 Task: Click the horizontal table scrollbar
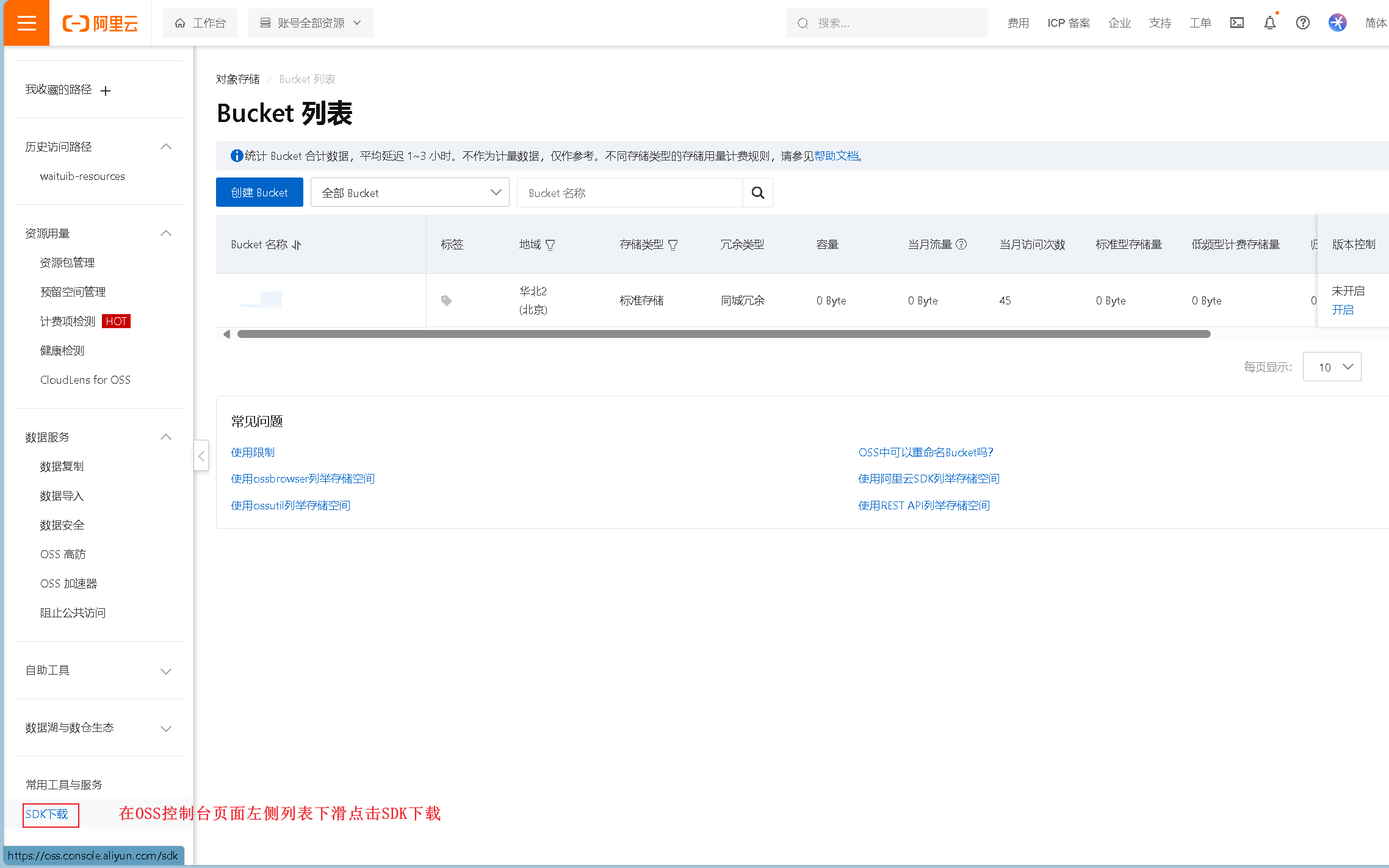pos(723,334)
